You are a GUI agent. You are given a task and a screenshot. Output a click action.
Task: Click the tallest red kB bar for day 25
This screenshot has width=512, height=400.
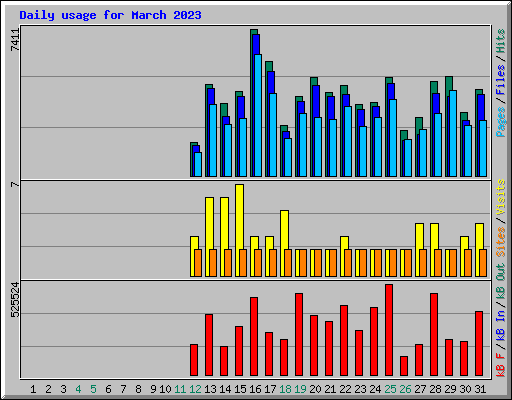[389, 330]
